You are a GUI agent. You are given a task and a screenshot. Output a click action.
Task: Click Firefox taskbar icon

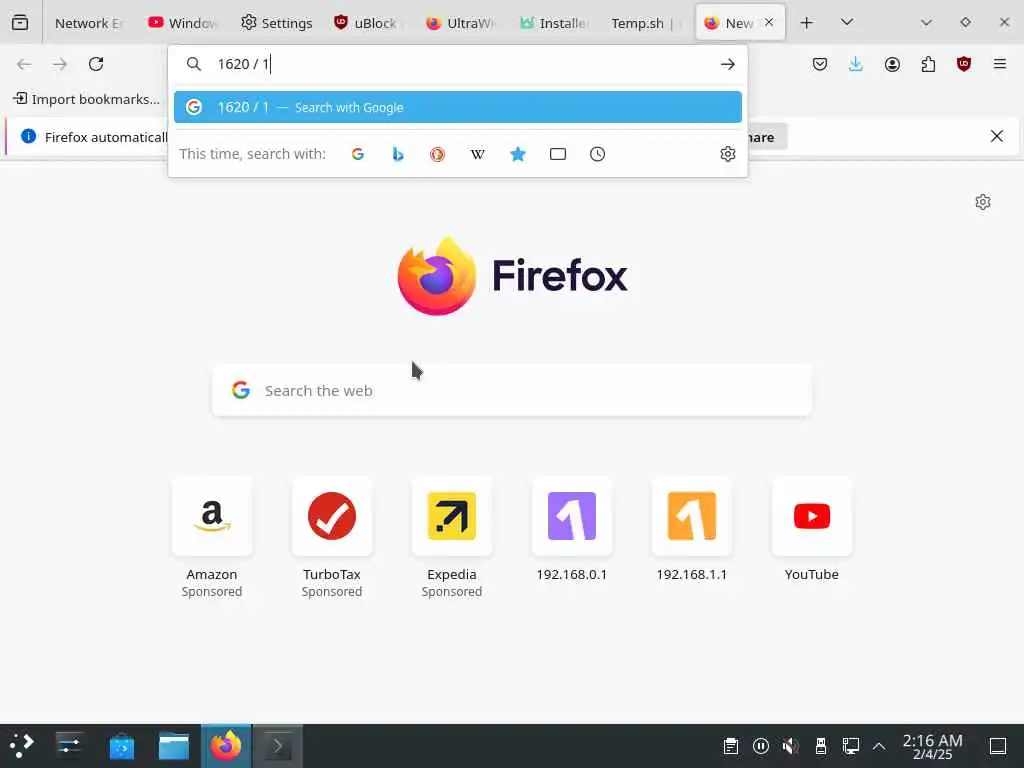pyautogui.click(x=226, y=746)
